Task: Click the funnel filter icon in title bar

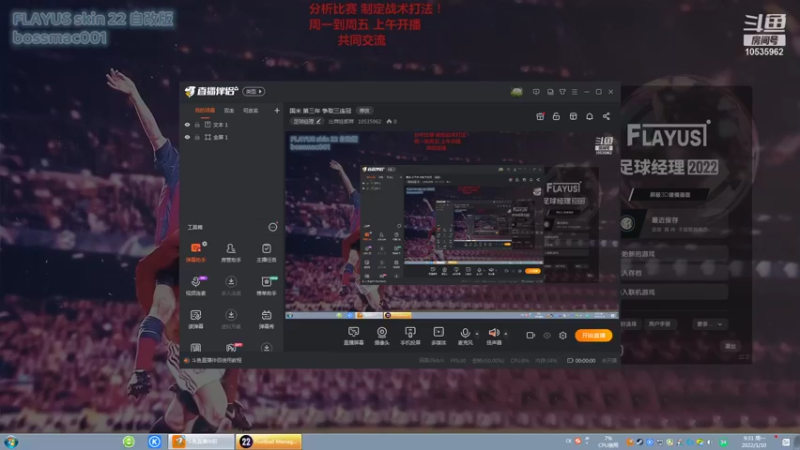Action: (562, 92)
